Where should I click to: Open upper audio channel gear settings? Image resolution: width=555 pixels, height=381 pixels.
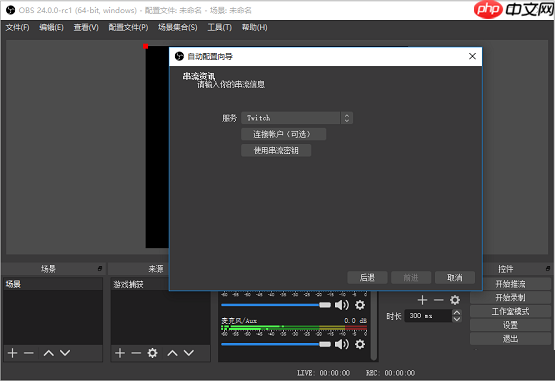360,305
